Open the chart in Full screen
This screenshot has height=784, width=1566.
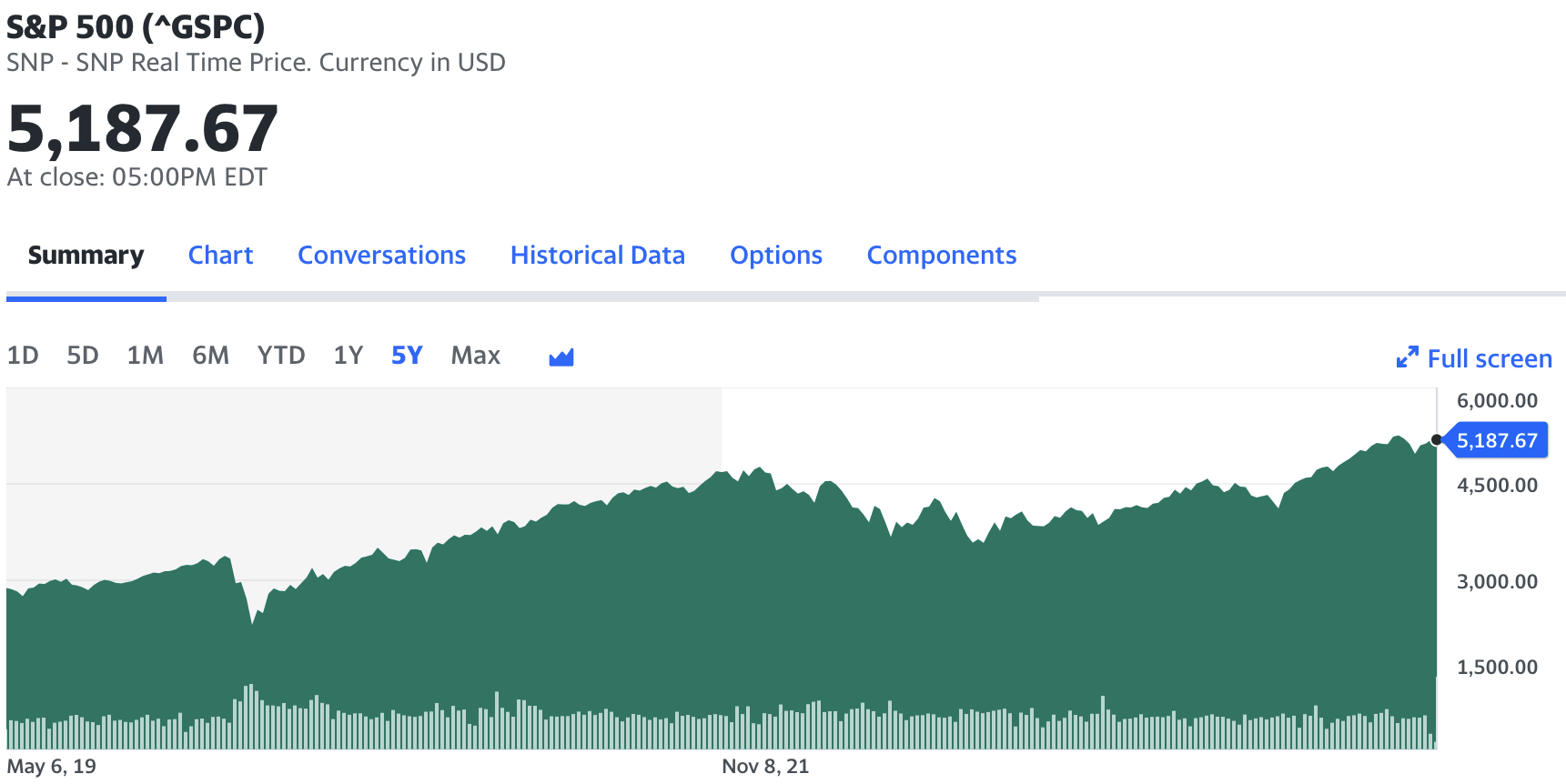click(1489, 358)
